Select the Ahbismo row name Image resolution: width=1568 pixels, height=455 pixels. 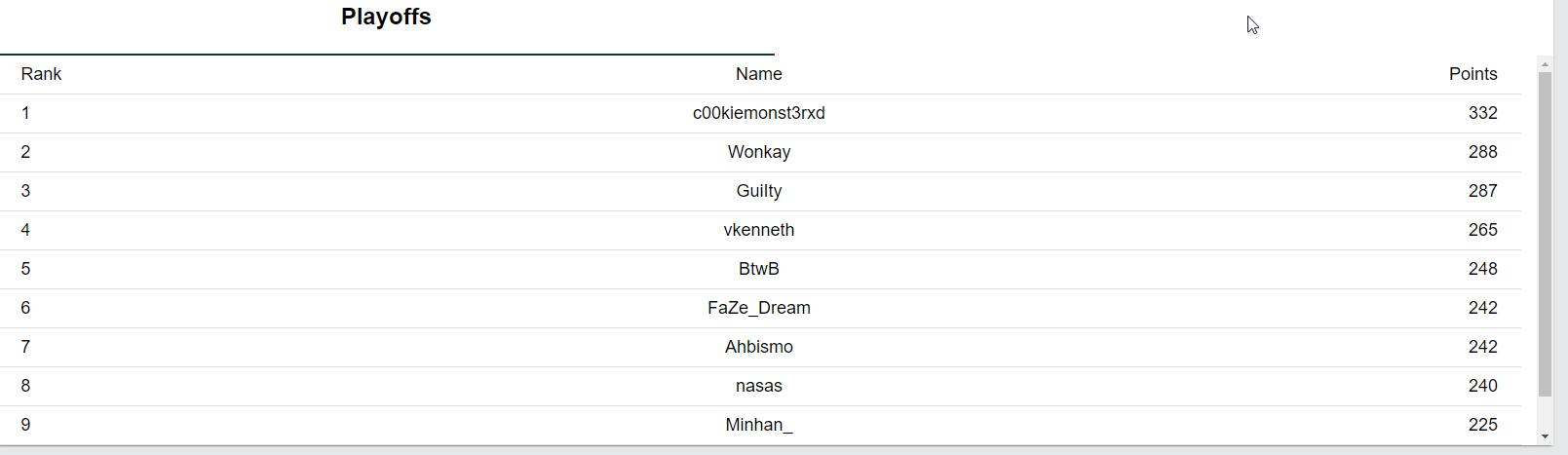[759, 347]
